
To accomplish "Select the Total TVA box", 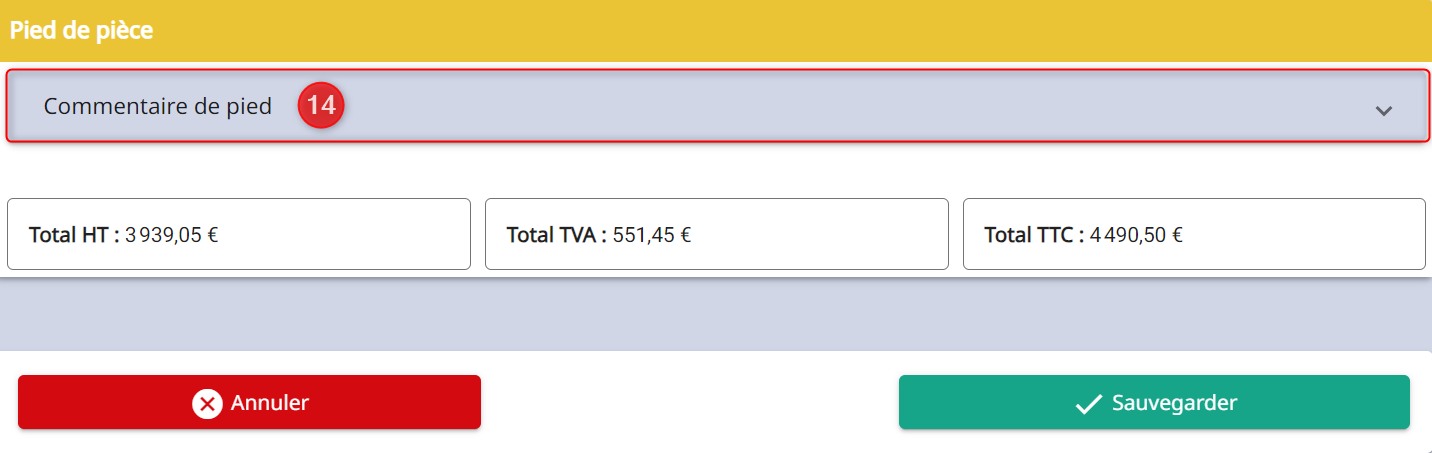I will click(x=717, y=234).
